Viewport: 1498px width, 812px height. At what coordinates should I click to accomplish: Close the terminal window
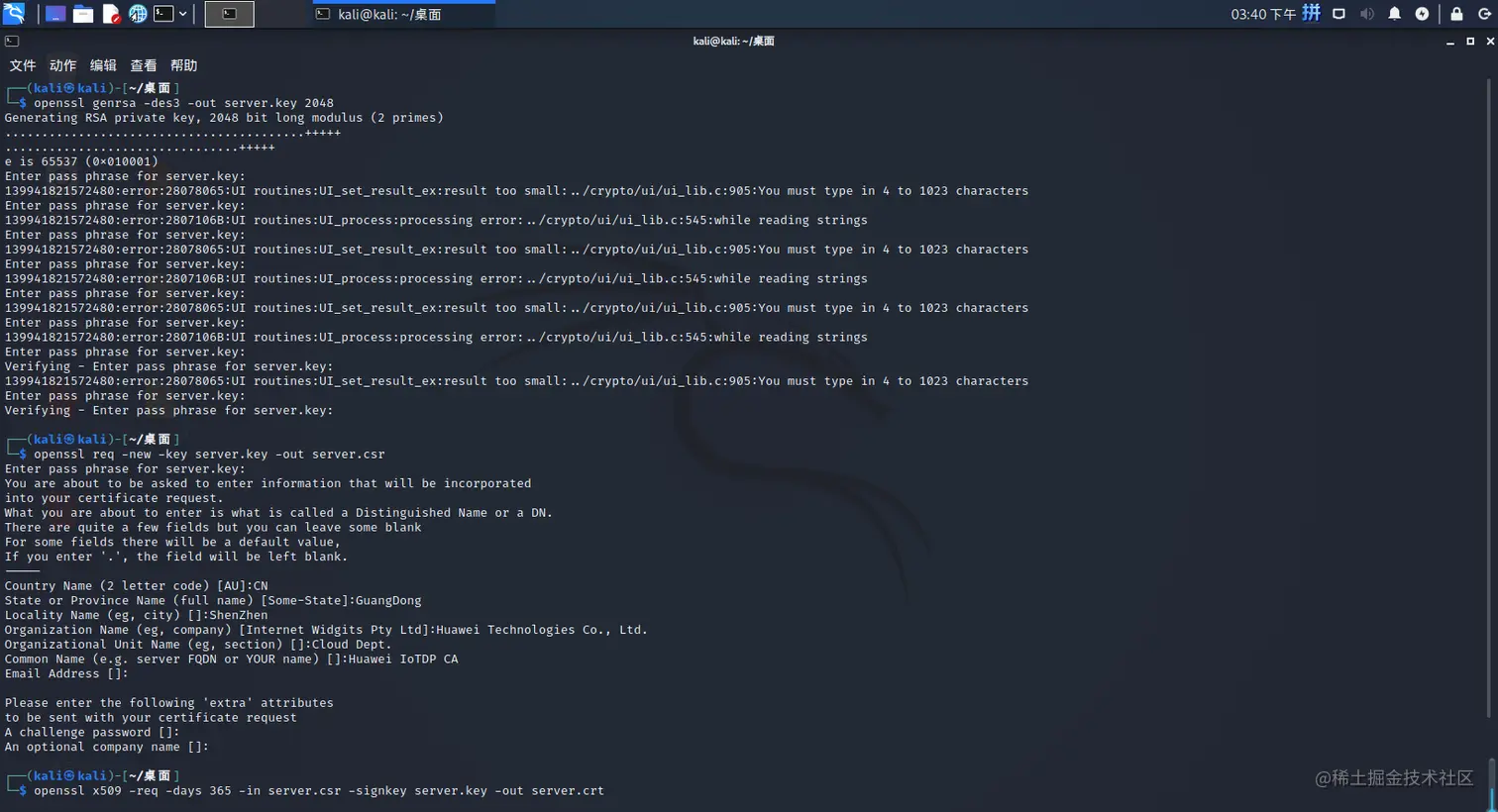(1490, 42)
